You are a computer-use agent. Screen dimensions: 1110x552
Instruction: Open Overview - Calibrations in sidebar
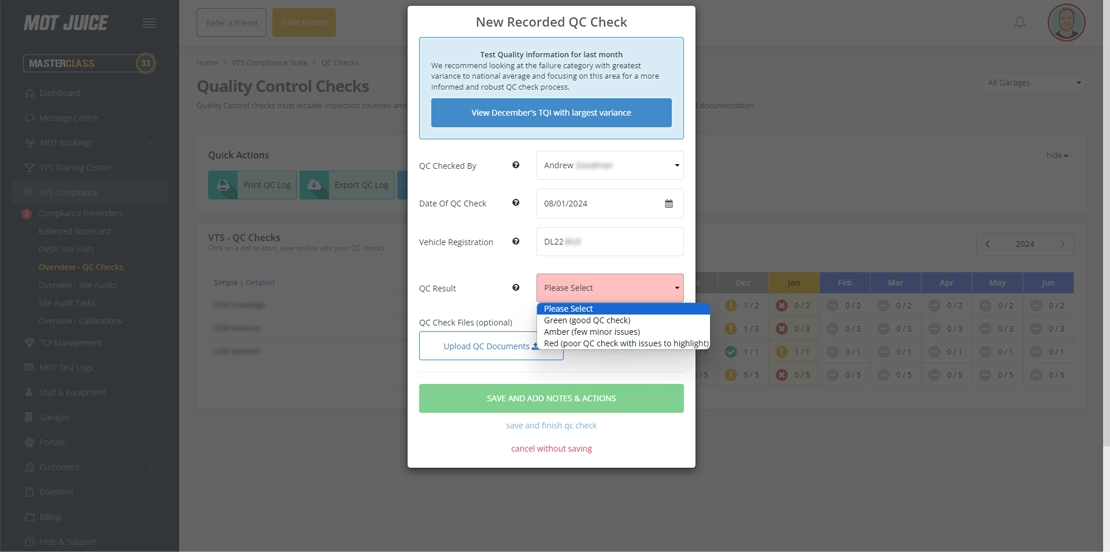point(80,321)
